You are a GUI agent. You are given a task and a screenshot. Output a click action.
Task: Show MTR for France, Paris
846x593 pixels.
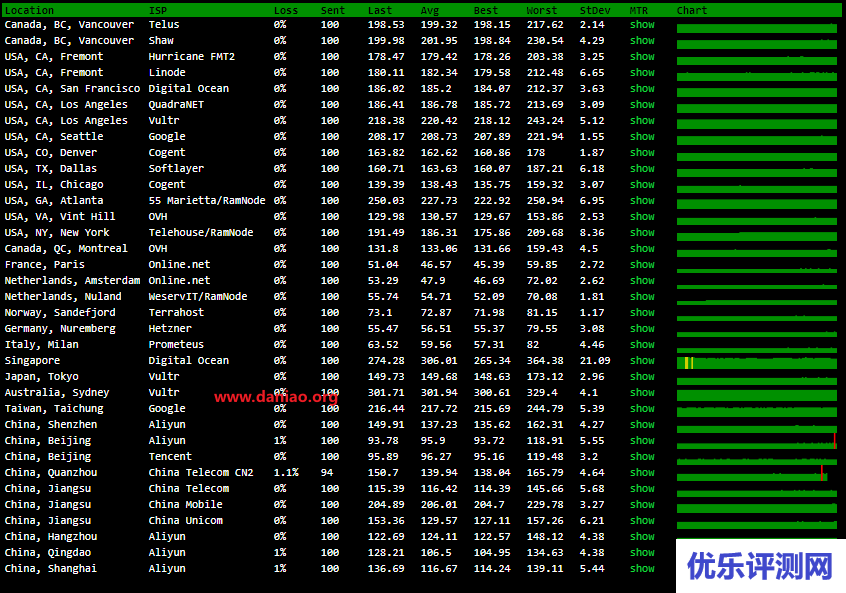(x=642, y=264)
